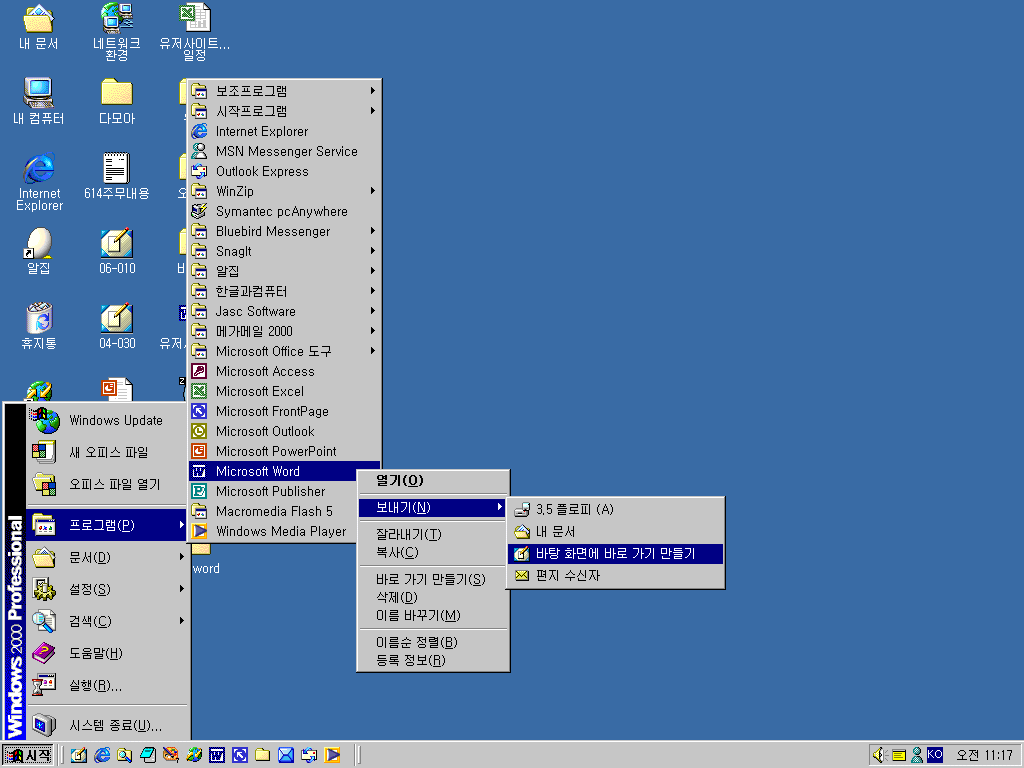Select the 내 컴퓨터 desktop icon

39,101
